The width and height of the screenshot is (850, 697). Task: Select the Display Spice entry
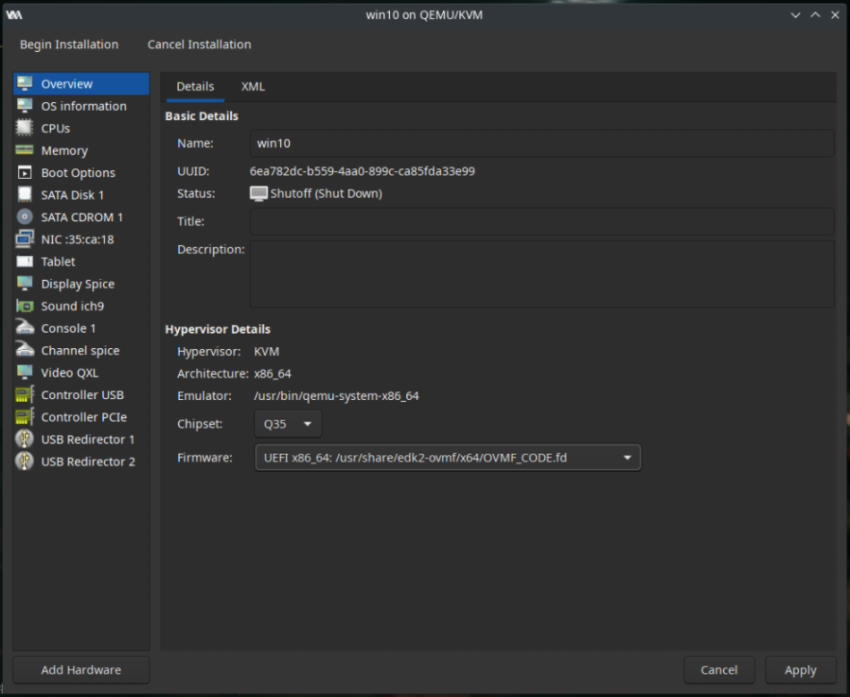click(81, 283)
